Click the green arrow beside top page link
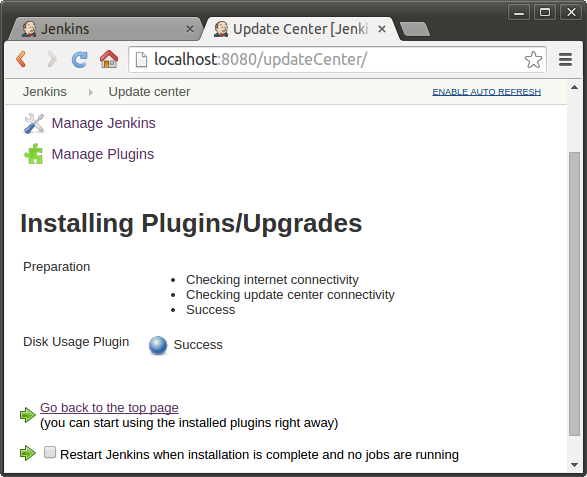The image size is (587, 477). (x=27, y=414)
